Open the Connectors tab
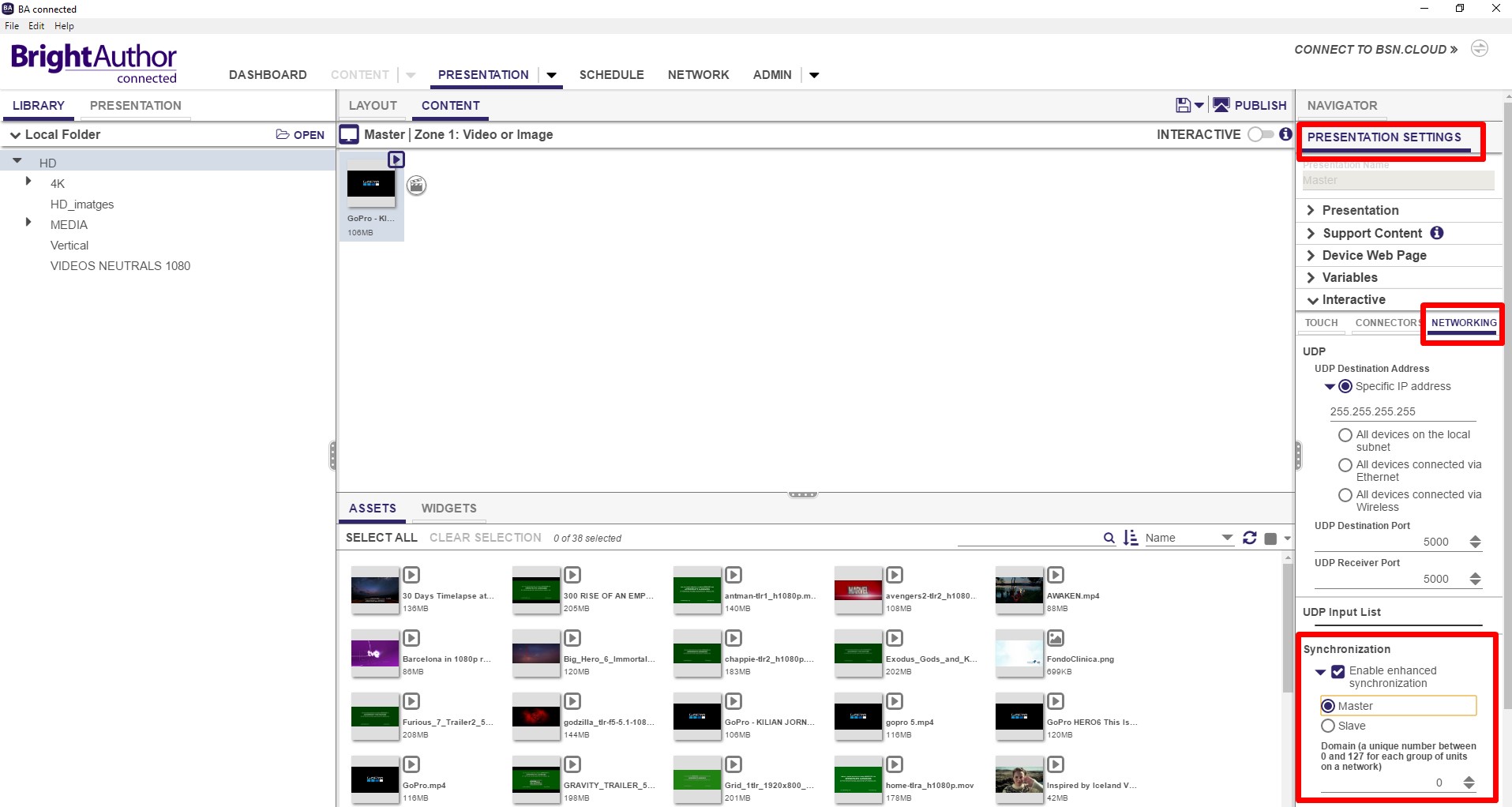 [1387, 323]
